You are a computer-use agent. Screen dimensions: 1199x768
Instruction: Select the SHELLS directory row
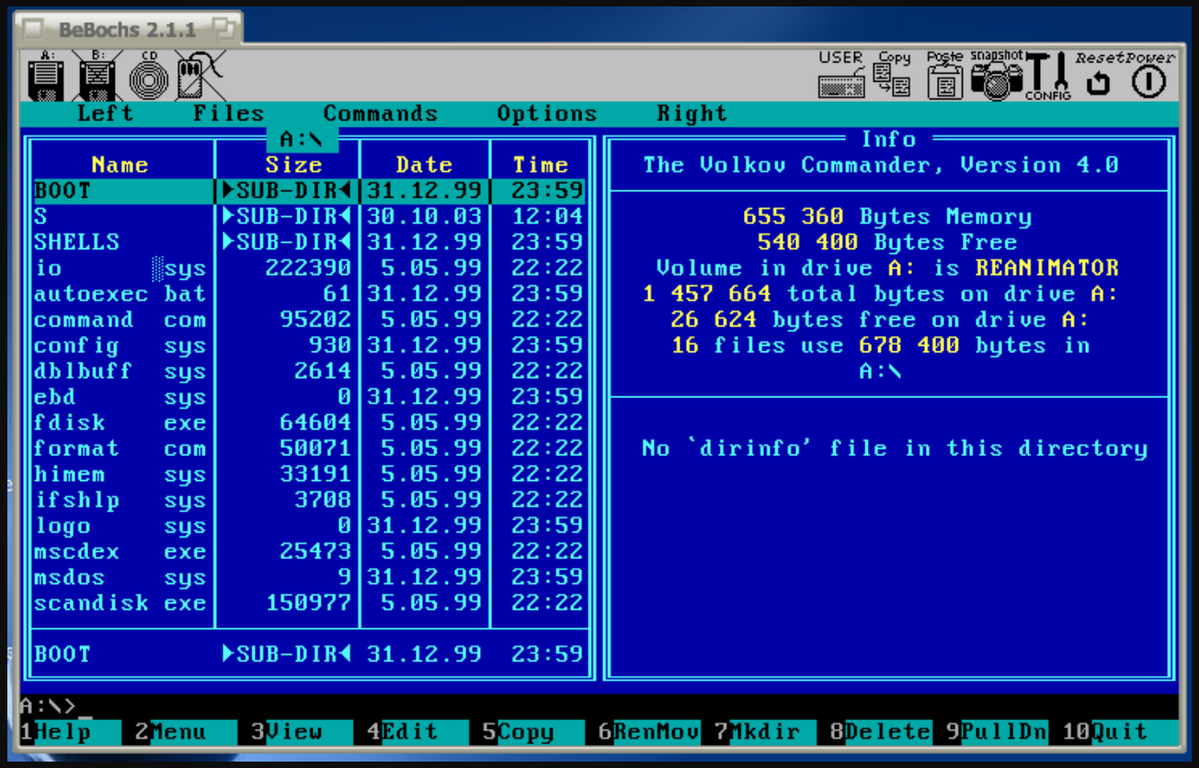pos(310,242)
